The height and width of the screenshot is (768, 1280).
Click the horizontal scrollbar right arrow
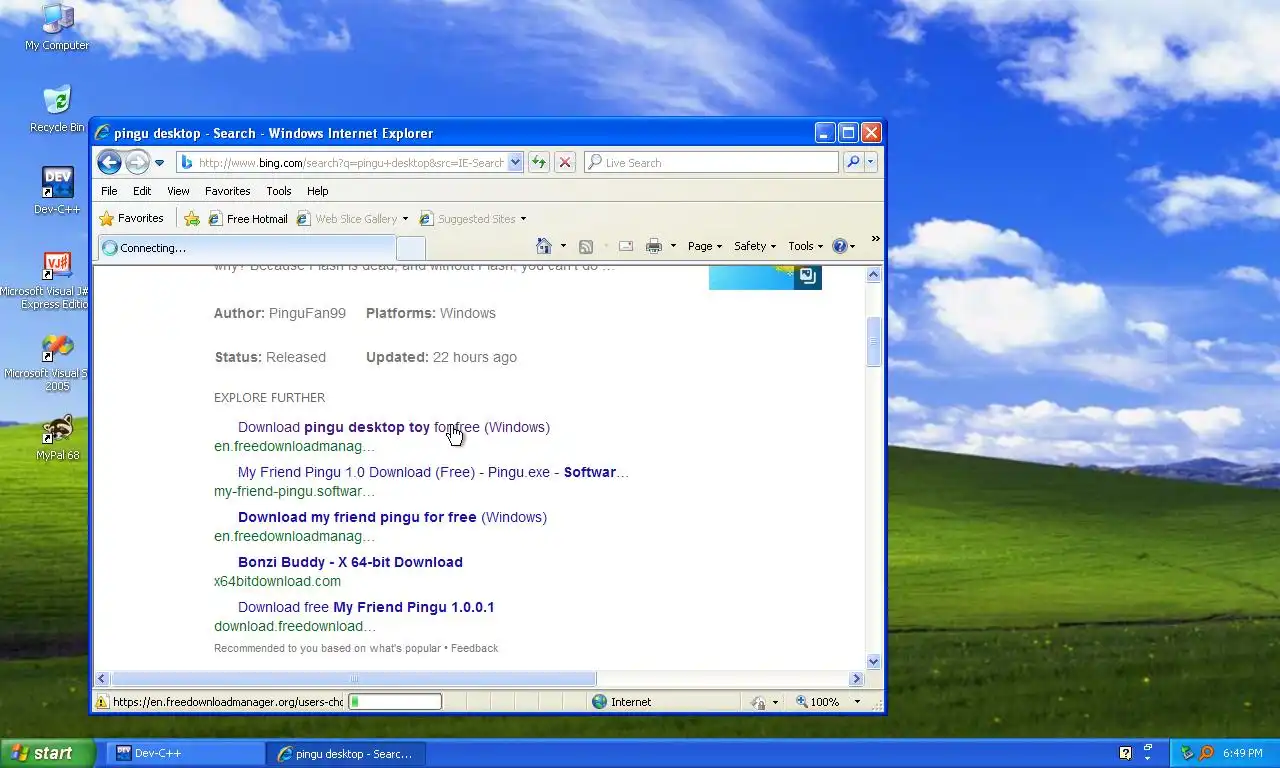[x=856, y=679]
